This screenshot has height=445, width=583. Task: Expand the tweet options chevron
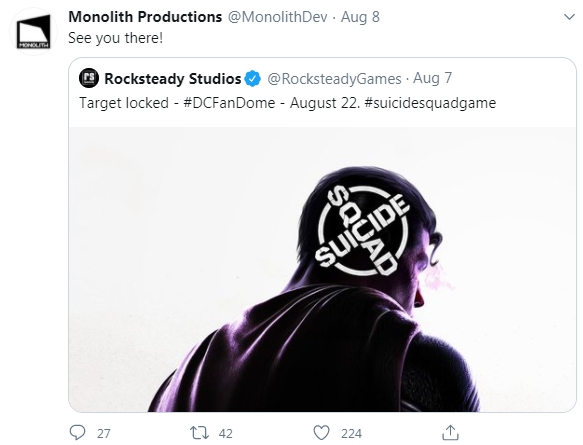pyautogui.click(x=569, y=17)
